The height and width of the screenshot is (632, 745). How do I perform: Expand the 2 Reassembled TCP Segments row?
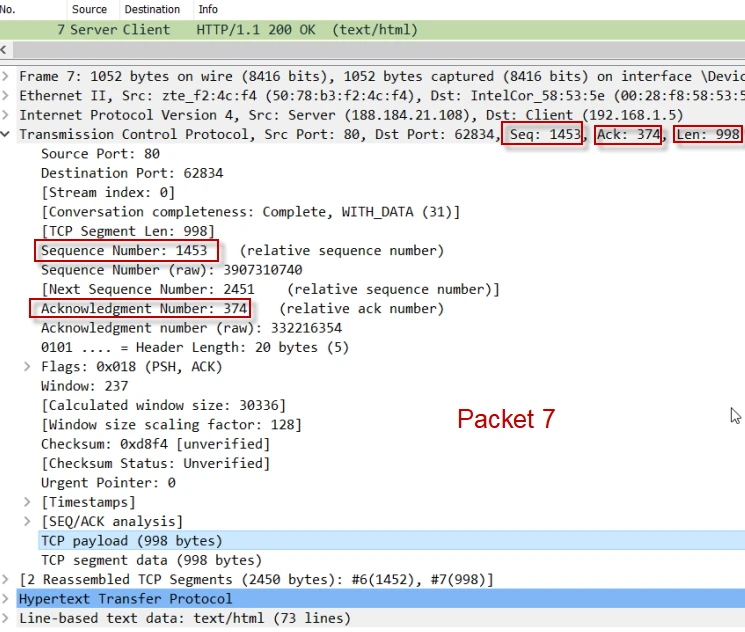coord(7,580)
